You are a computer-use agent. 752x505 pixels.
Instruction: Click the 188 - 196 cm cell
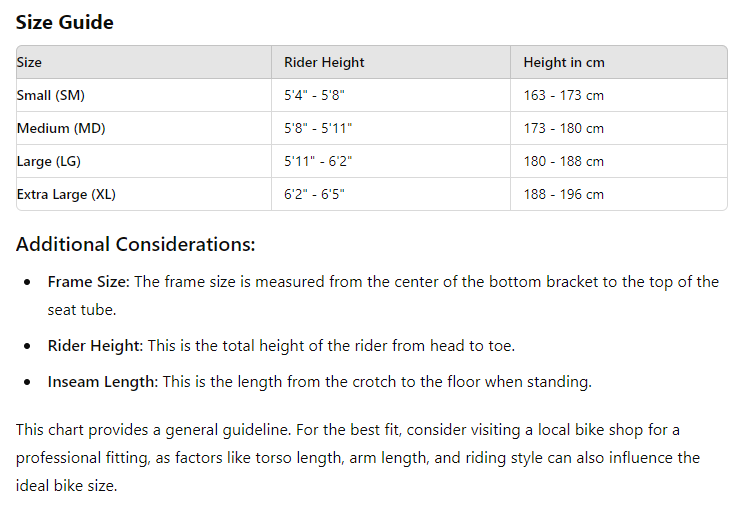564,194
